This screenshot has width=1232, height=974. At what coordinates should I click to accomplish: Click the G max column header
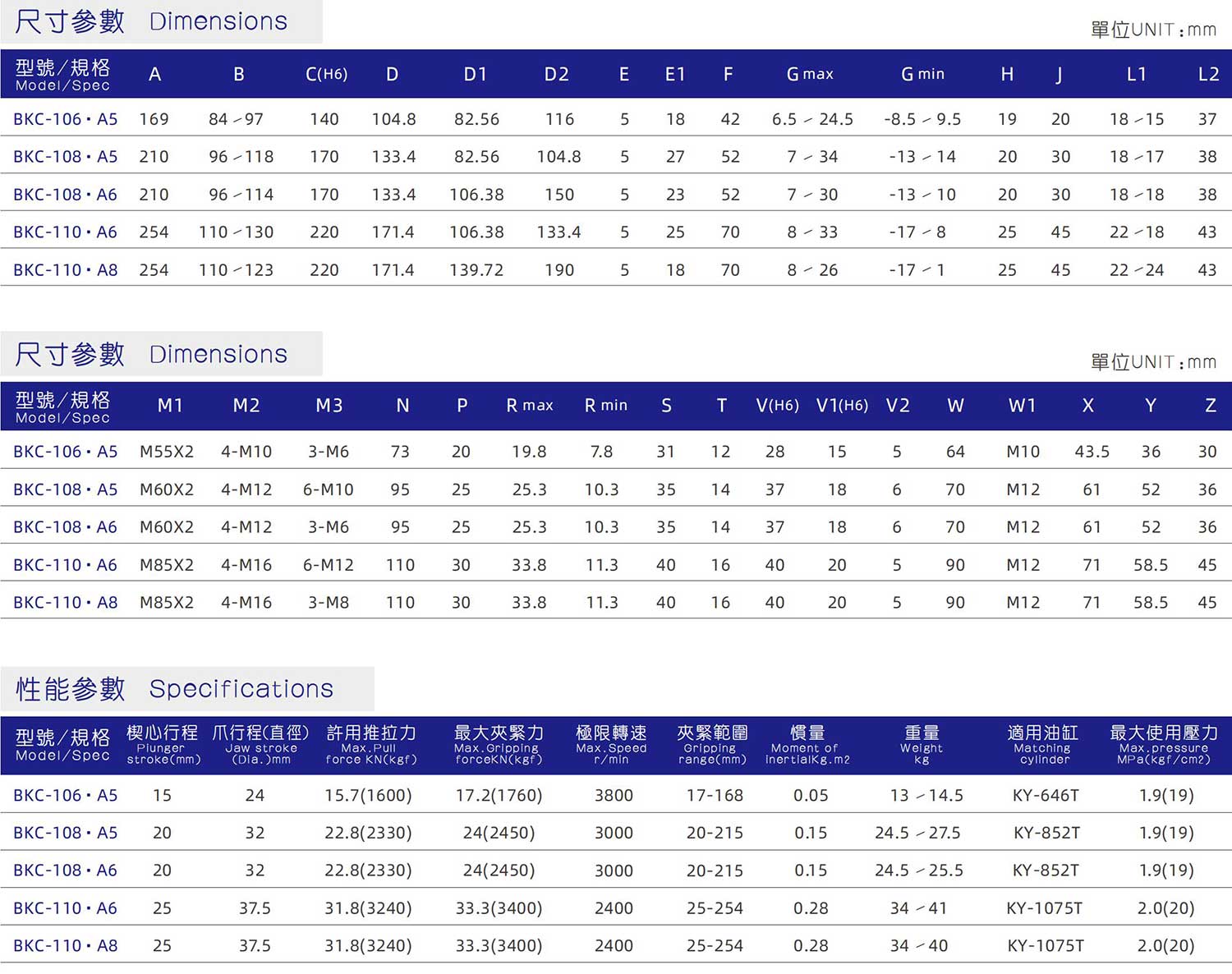(x=810, y=75)
